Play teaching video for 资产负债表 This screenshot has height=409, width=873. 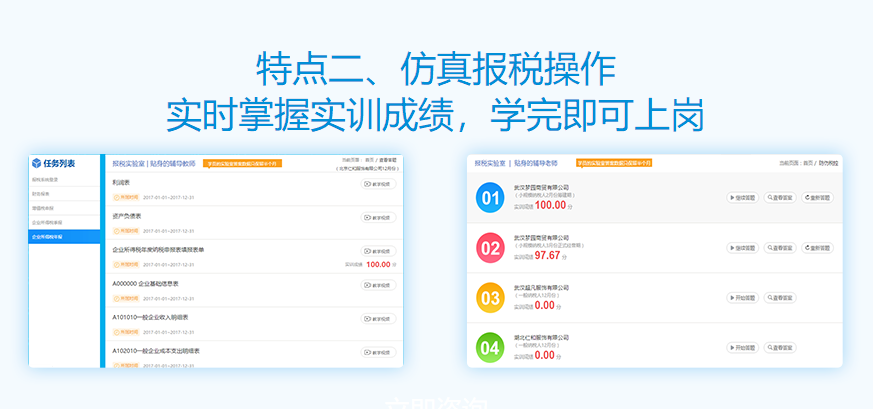tap(379, 217)
